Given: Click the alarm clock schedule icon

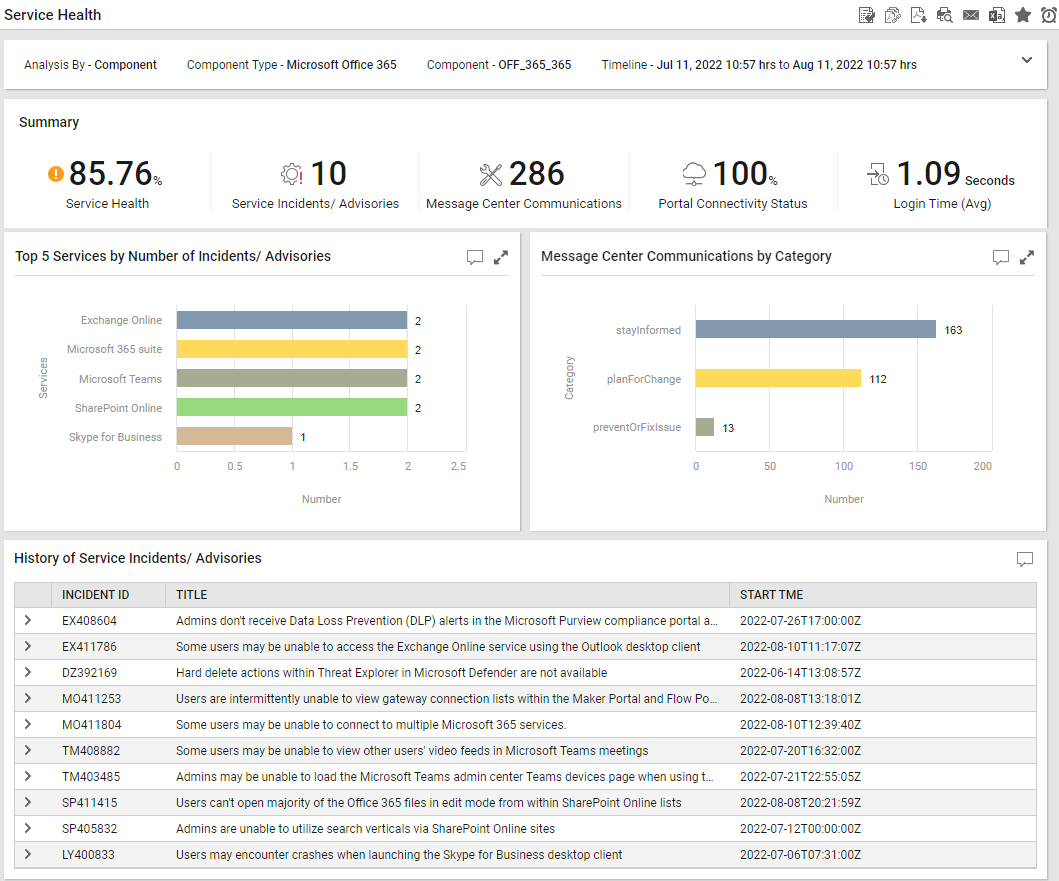Looking at the screenshot, I should pyautogui.click(x=1049, y=15).
